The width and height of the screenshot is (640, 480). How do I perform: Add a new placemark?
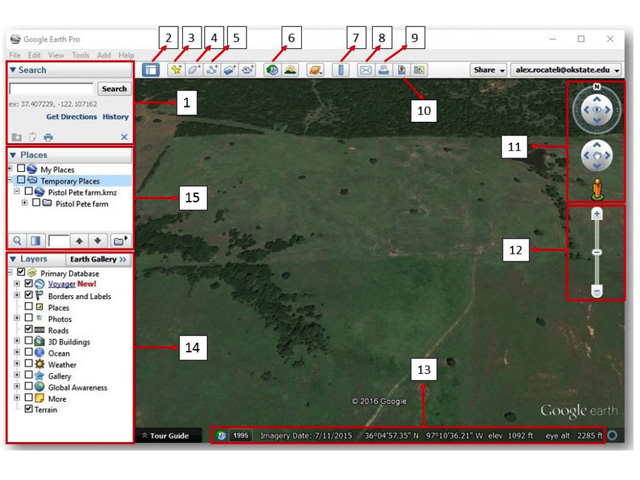tap(176, 70)
